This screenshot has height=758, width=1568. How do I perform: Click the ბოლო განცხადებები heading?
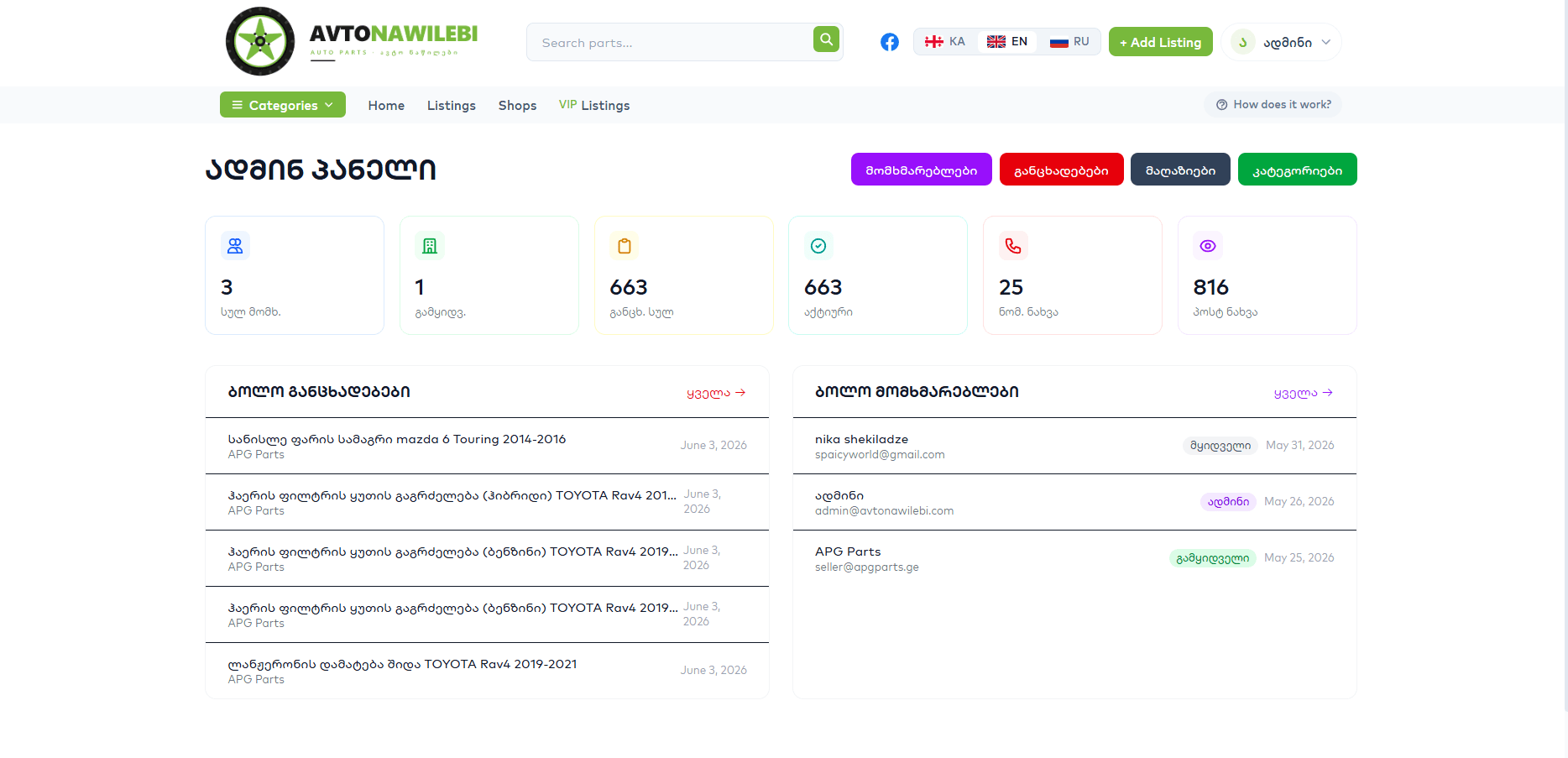coord(319,392)
